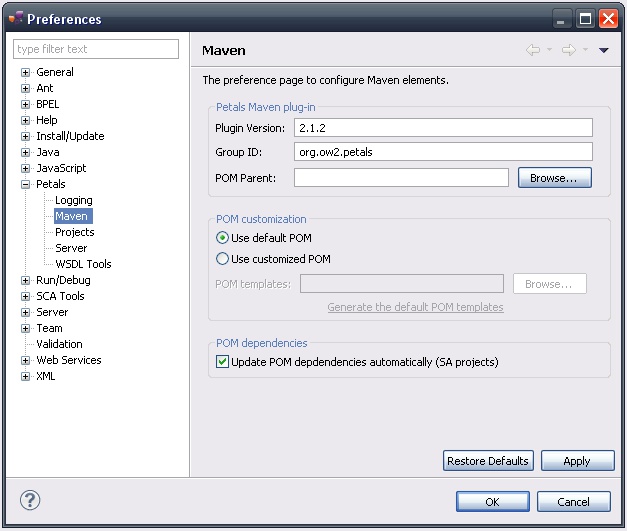The image size is (627, 531).
Task: Select the Logging preference page
Action: (73, 200)
